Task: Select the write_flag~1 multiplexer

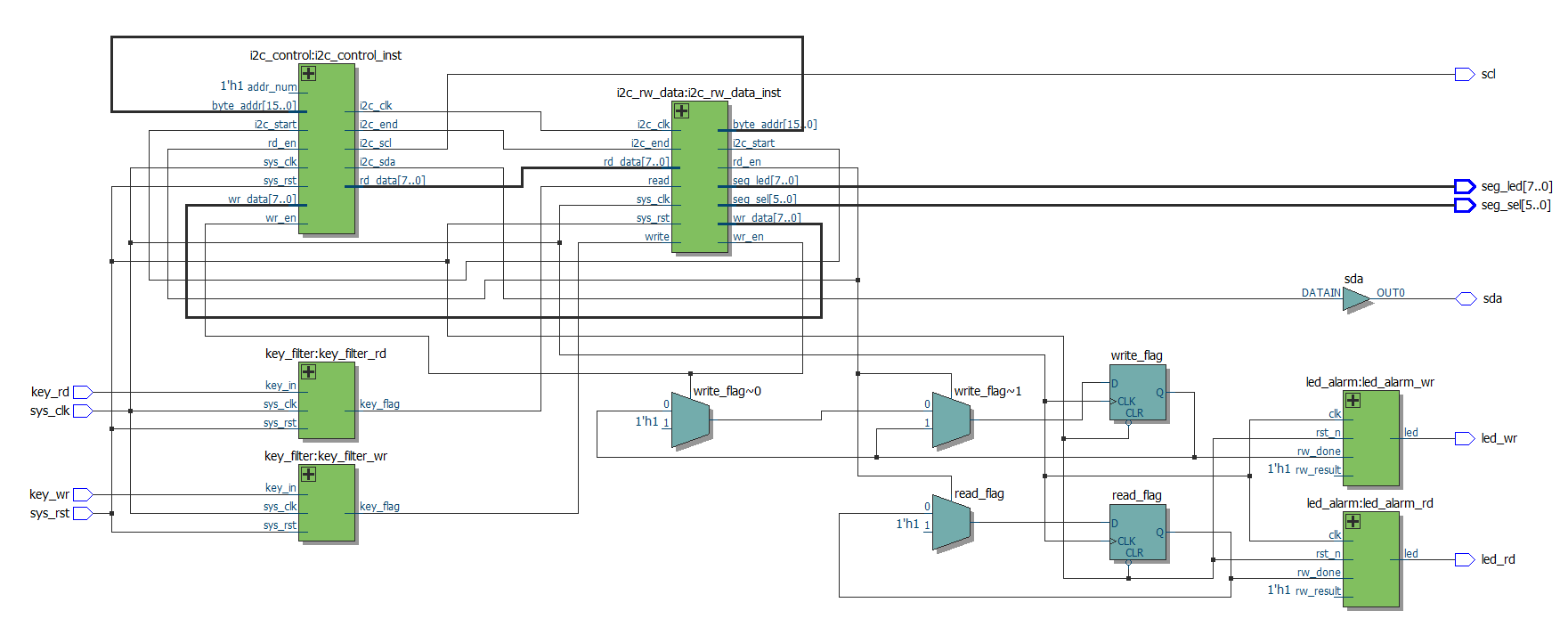Action: click(951, 419)
